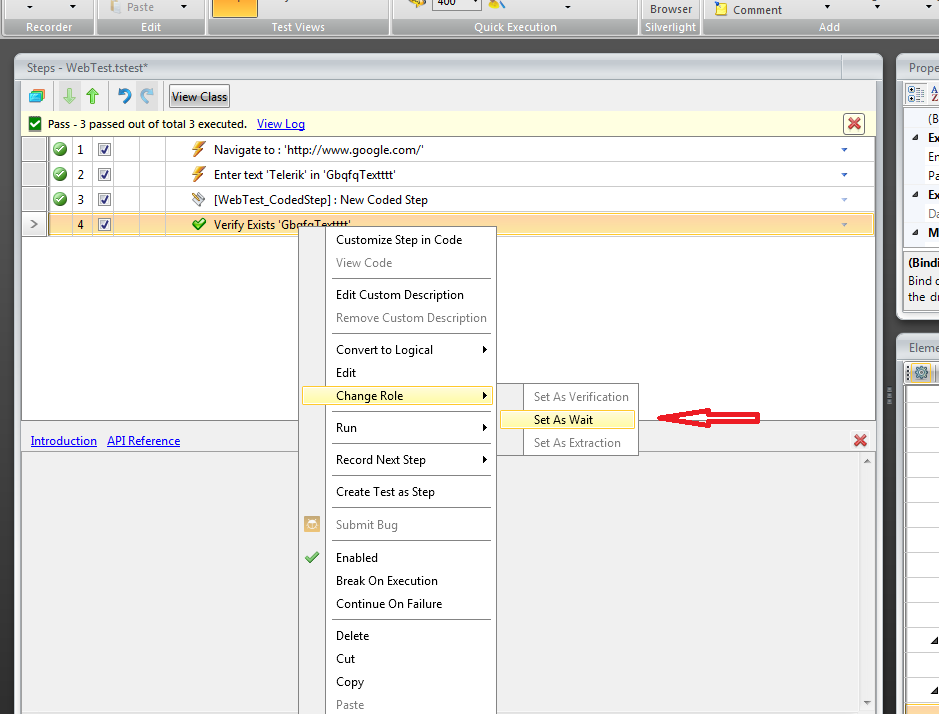
Task: Click lightning icon of Enter text step
Action: [198, 174]
